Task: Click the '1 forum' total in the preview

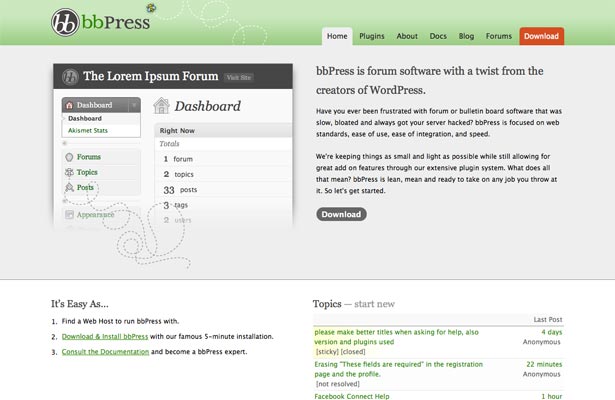Action: (178, 159)
